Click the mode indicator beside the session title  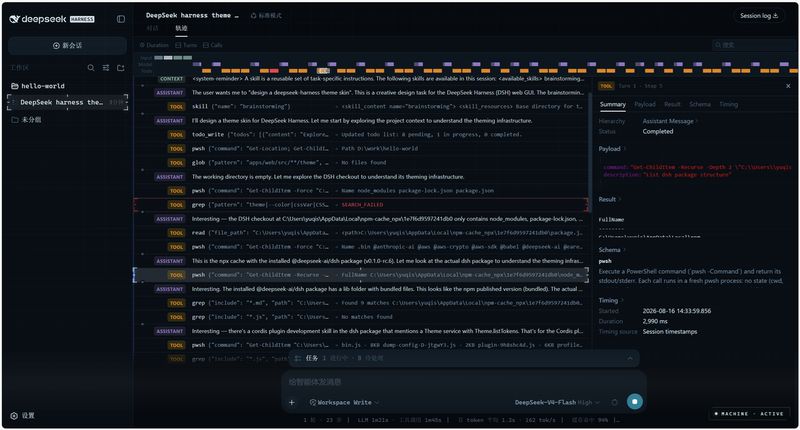click(x=266, y=15)
